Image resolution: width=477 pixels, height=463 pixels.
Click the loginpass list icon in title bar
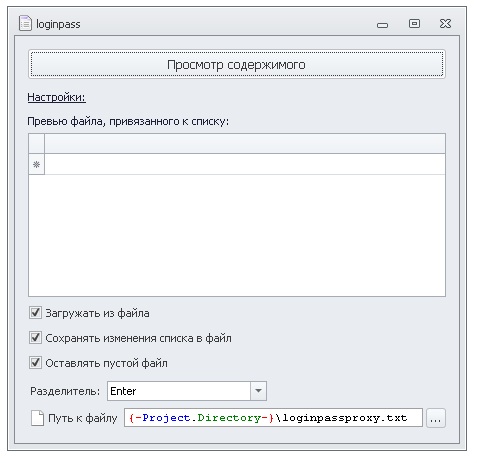pos(25,23)
